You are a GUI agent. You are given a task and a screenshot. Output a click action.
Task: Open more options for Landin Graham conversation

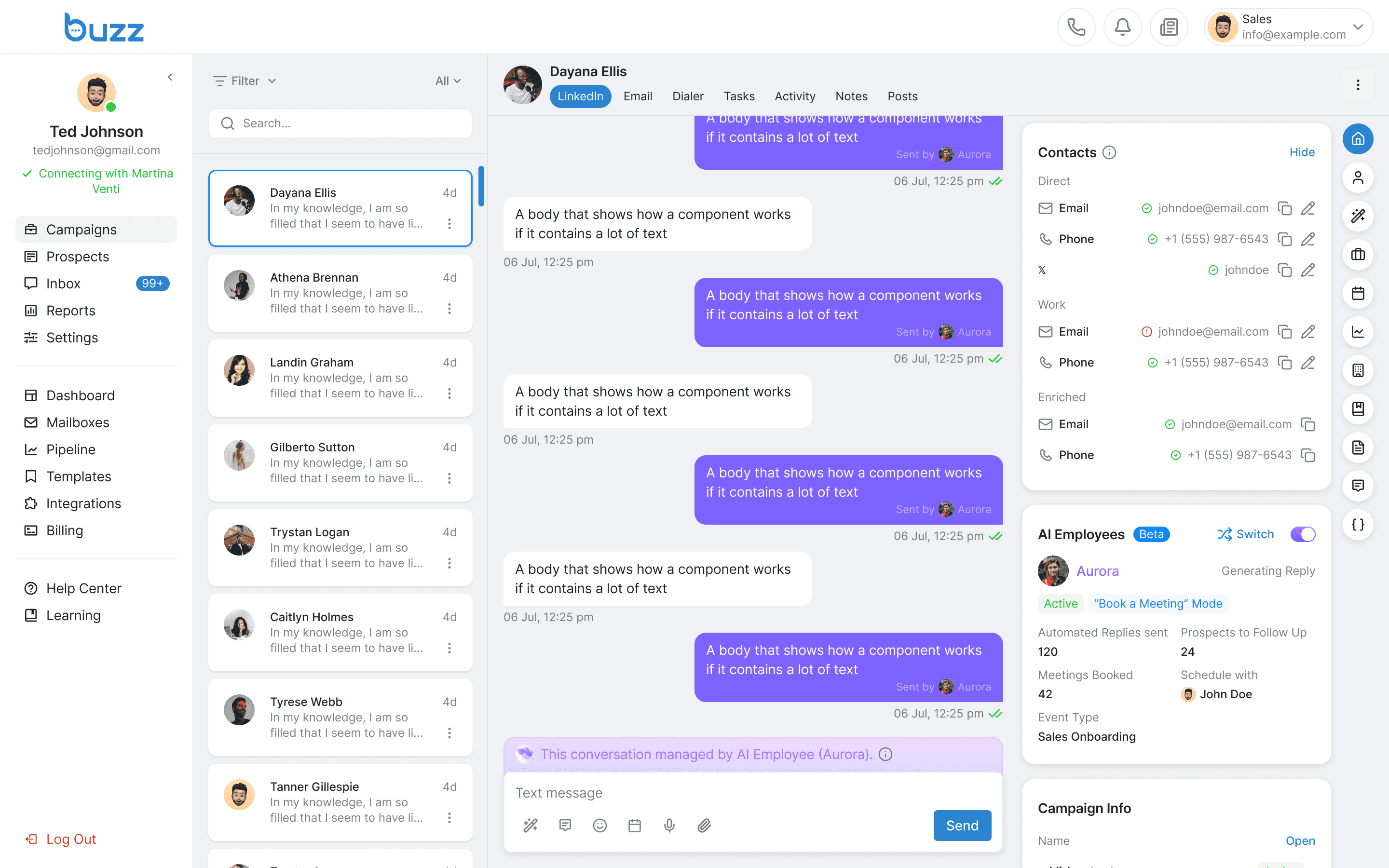pyautogui.click(x=449, y=394)
